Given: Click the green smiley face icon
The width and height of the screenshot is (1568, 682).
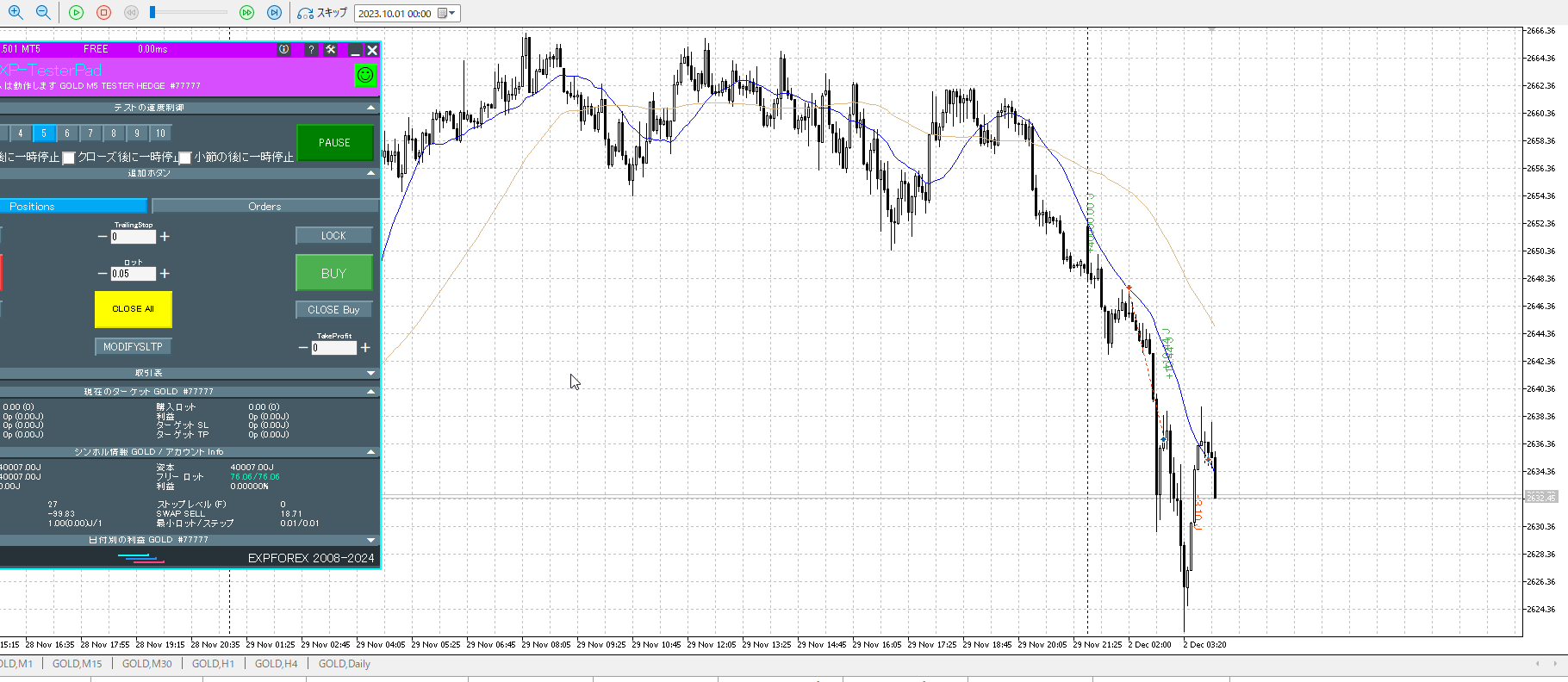Looking at the screenshot, I should click(365, 76).
